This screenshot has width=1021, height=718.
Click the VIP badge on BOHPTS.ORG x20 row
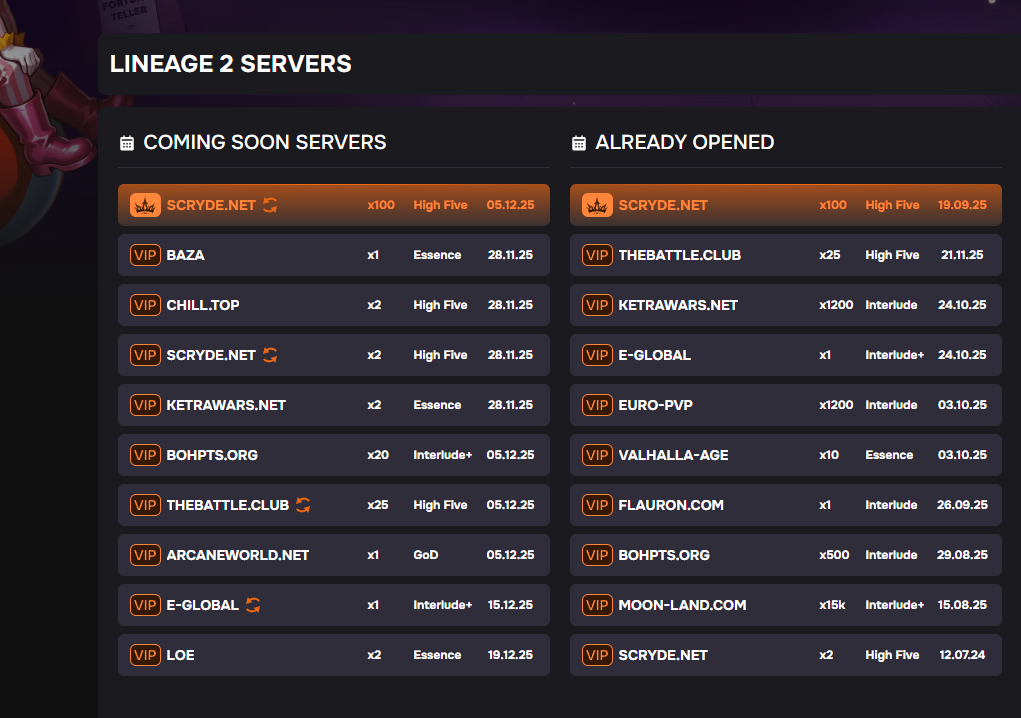coord(145,455)
